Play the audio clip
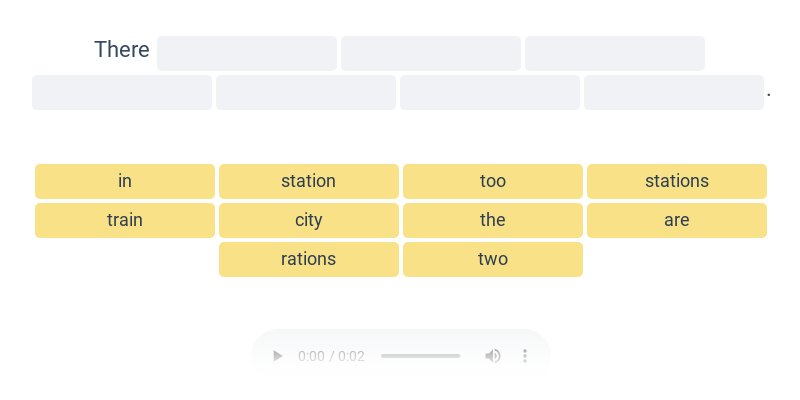Viewport: 800px width, 400px height. [278, 356]
